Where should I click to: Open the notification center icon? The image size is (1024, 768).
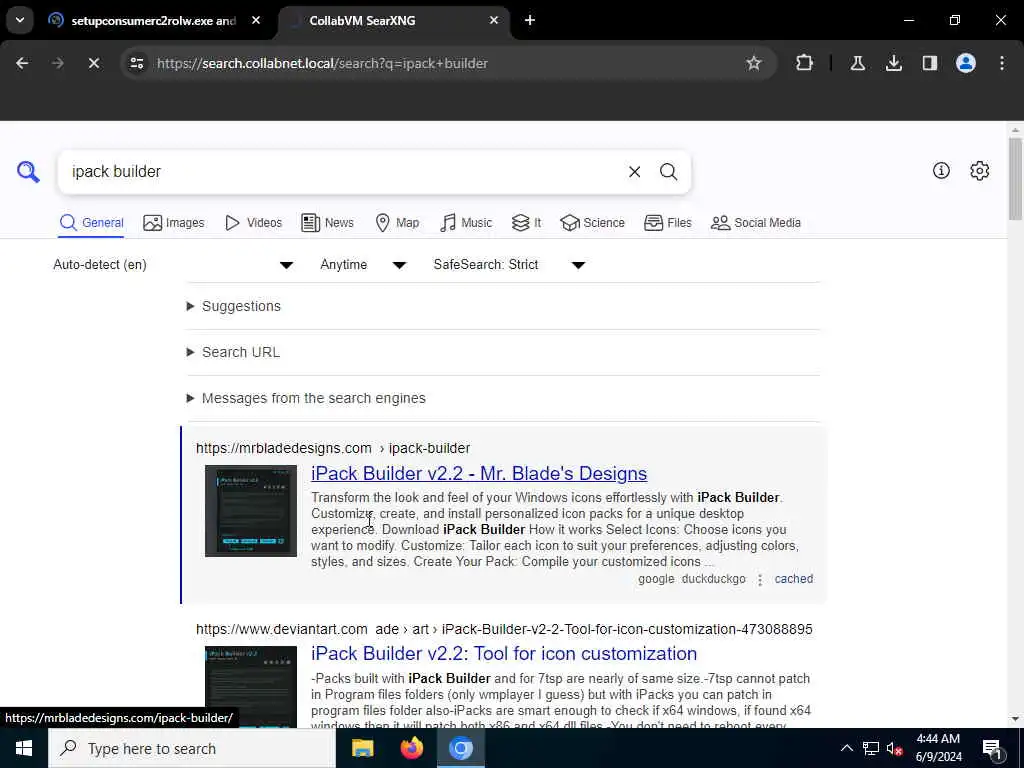coord(993,749)
